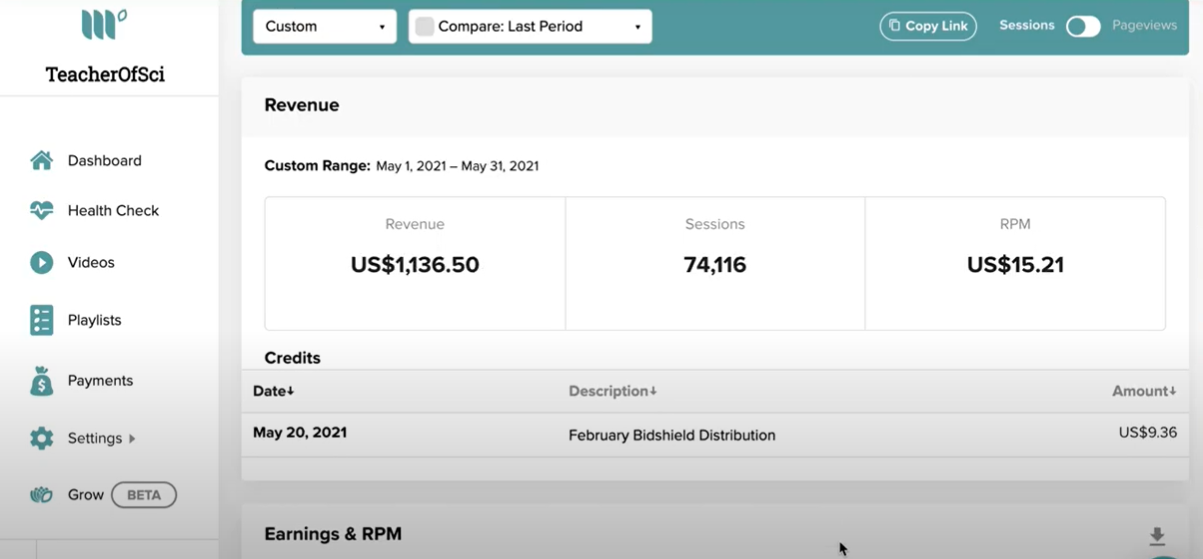Viewport: 1203px width, 559px height.
Task: Click the Settings gear icon
Action: click(41, 438)
